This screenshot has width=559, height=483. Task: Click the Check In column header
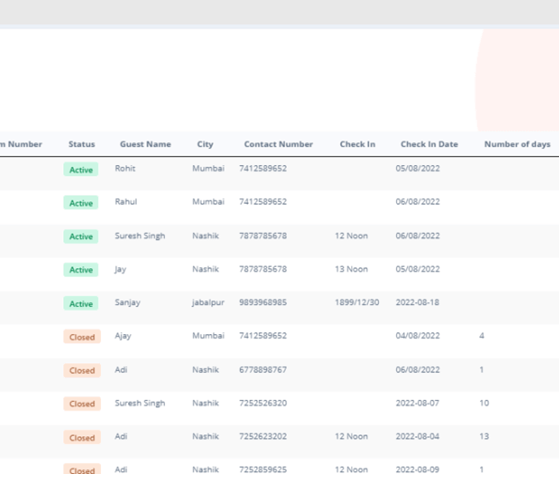[358, 144]
